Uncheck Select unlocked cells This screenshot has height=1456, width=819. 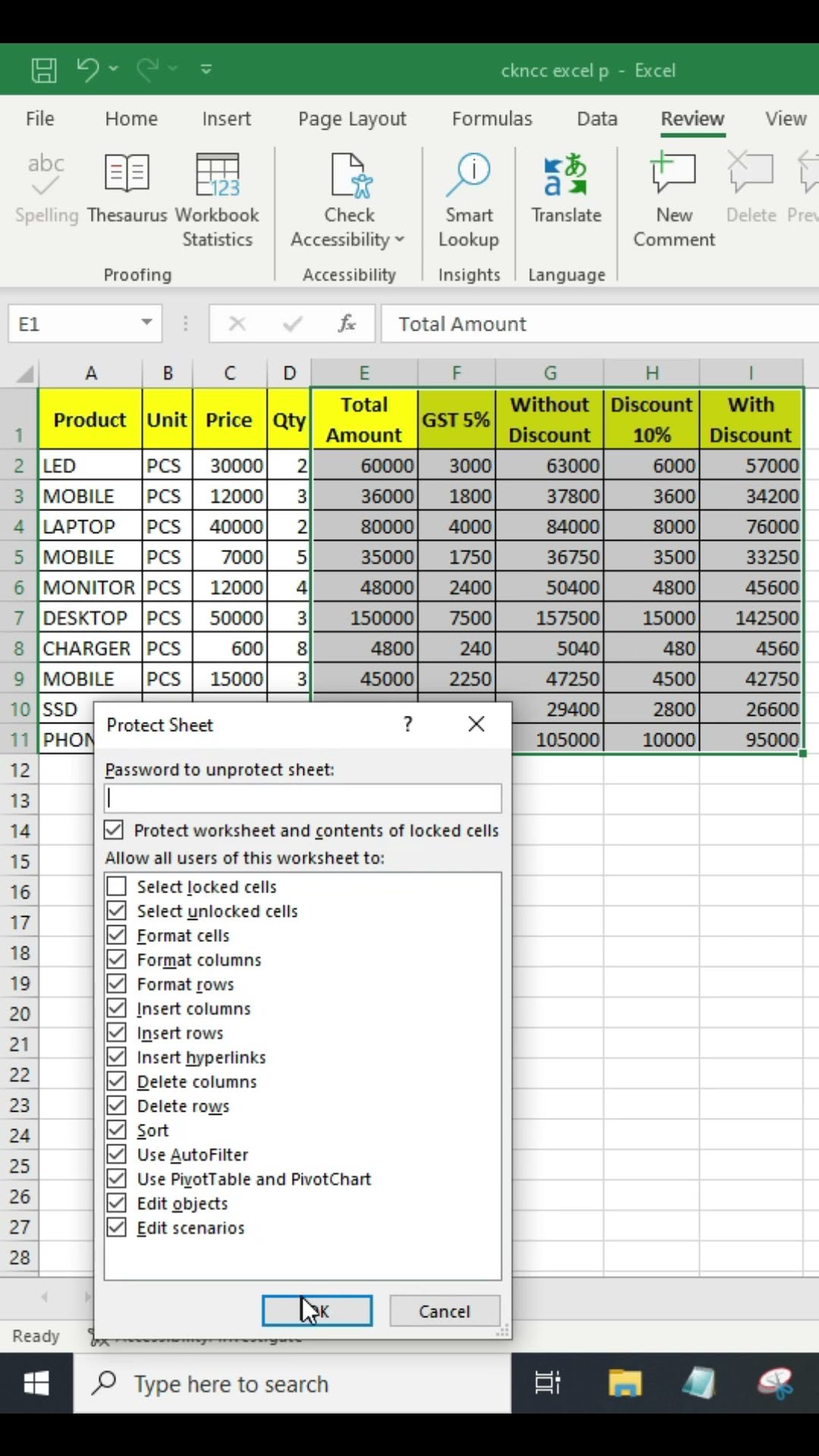coord(117,911)
